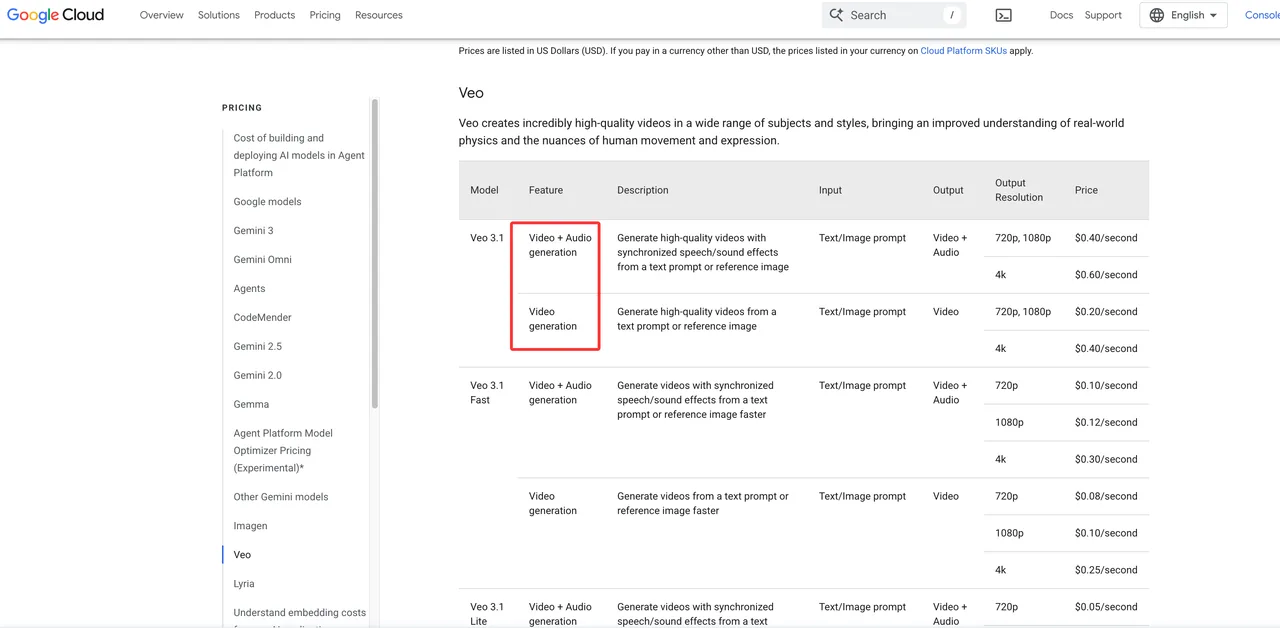Open the Resources menu

[379, 15]
